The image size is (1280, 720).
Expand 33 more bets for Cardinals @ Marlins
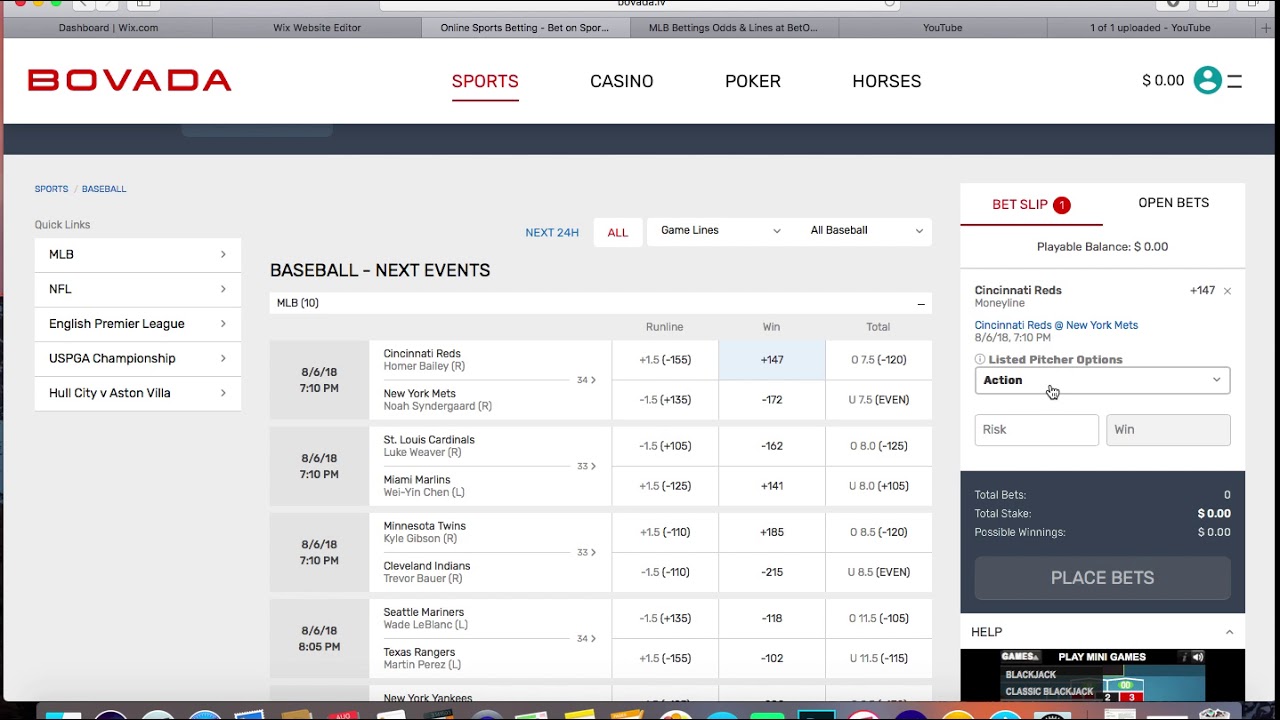[586, 466]
